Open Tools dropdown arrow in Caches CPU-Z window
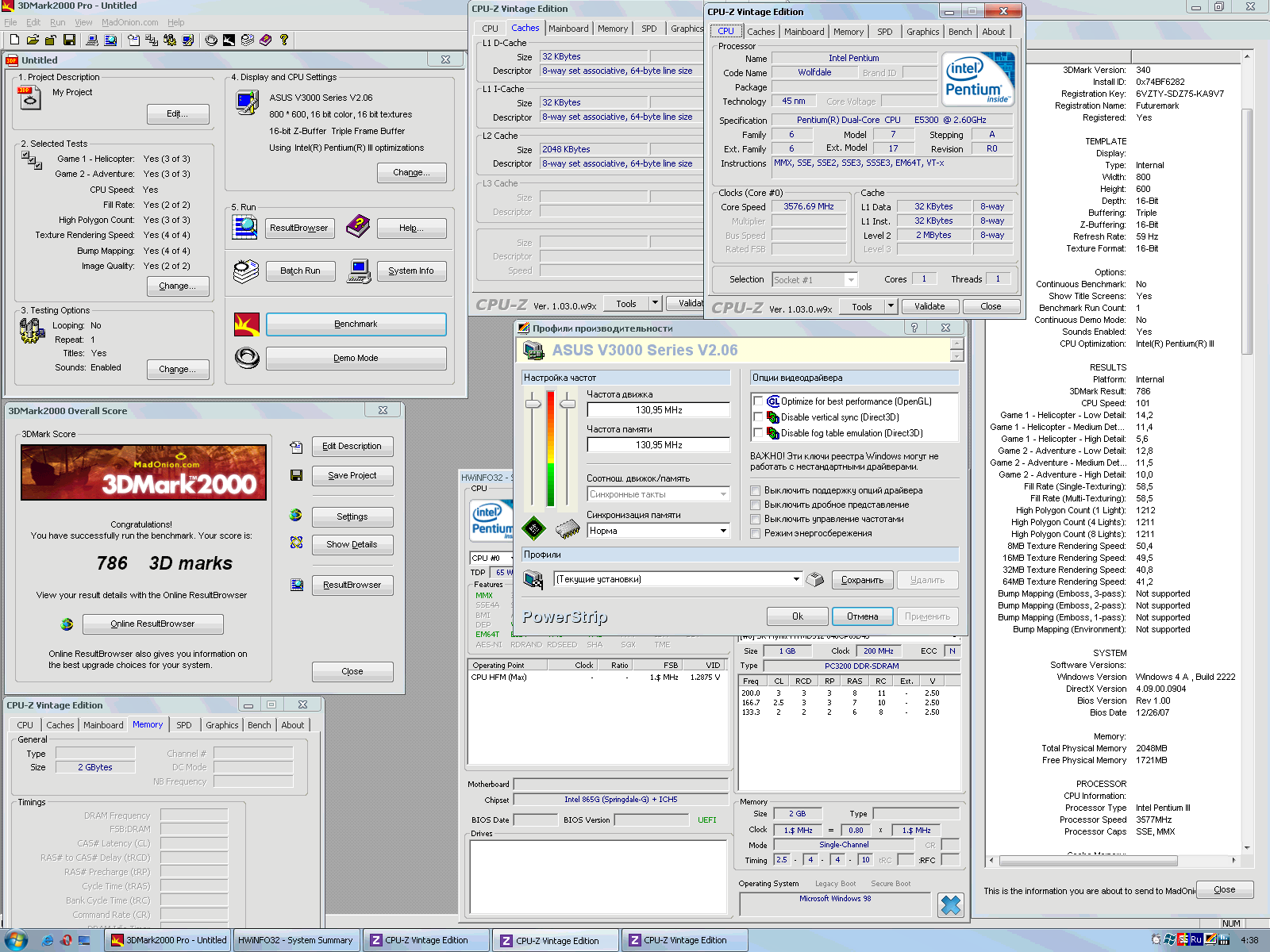This screenshot has height=952, width=1270. tap(655, 303)
